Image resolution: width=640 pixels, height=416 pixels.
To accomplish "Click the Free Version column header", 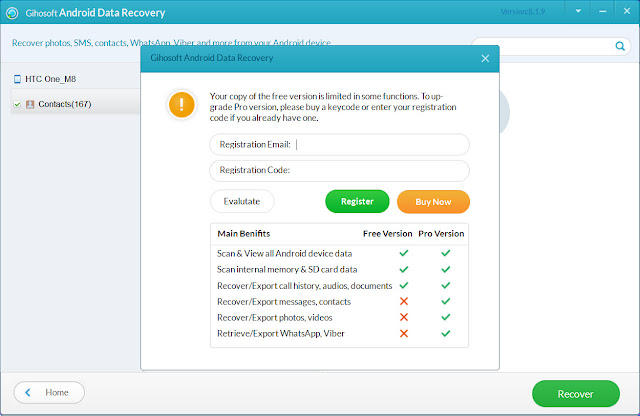I will tap(387, 234).
